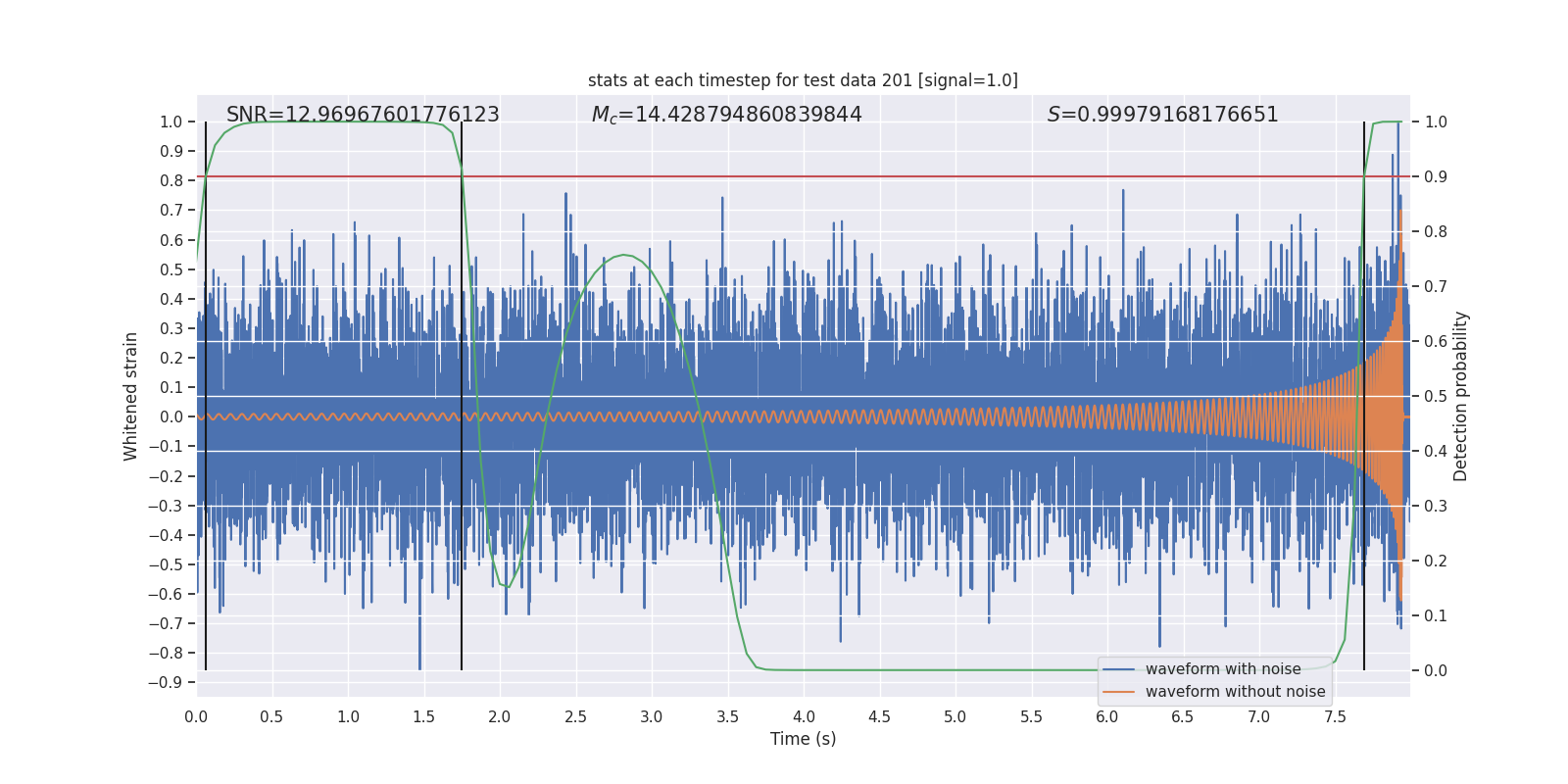Viewport: 1568px width, 784px height.
Task: Click the green curve's peak near 2.8 seconds
Action: click(x=623, y=255)
